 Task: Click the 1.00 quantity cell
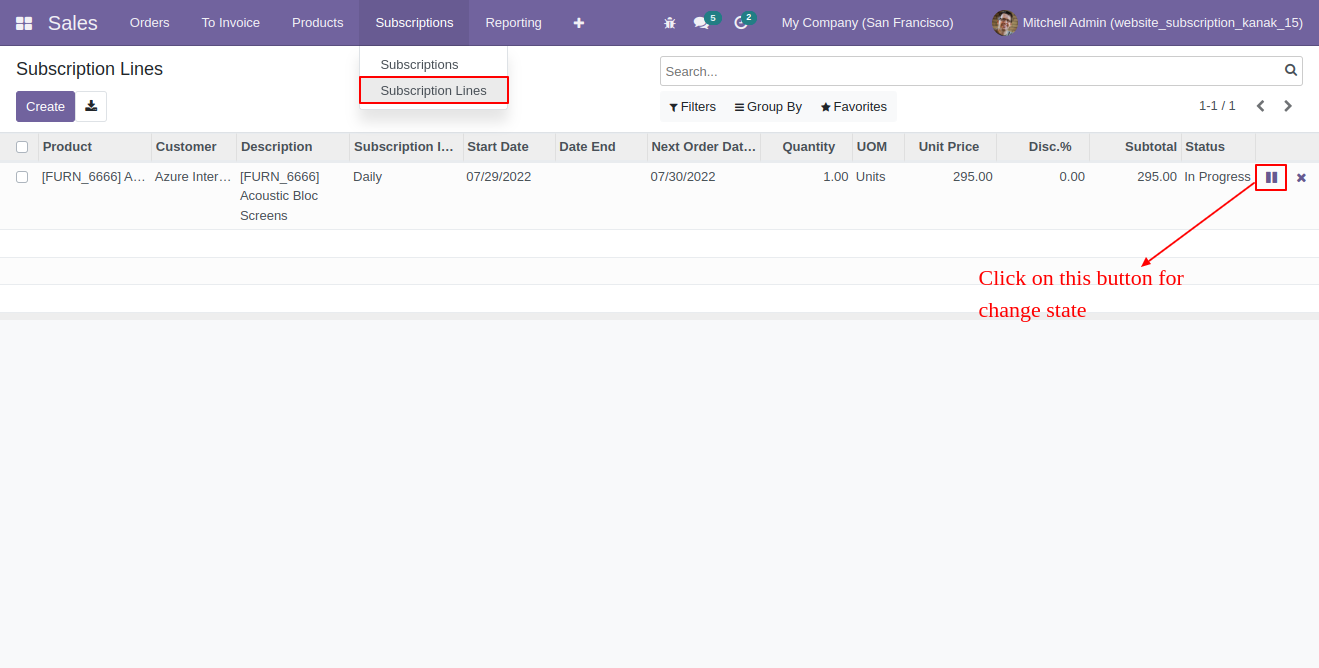[835, 177]
